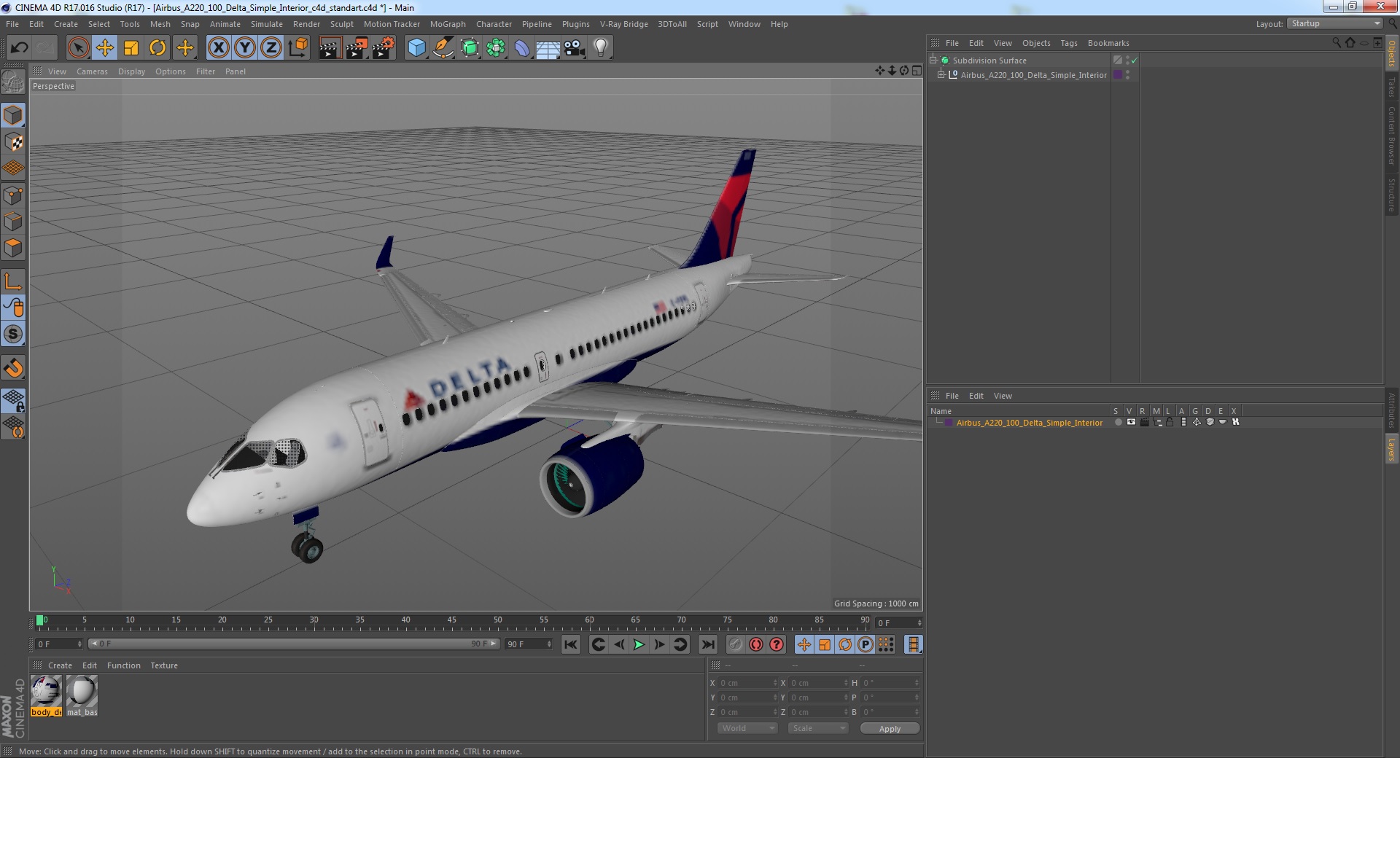1400x844 pixels.
Task: Open material manager Texture menu
Action: [163, 665]
